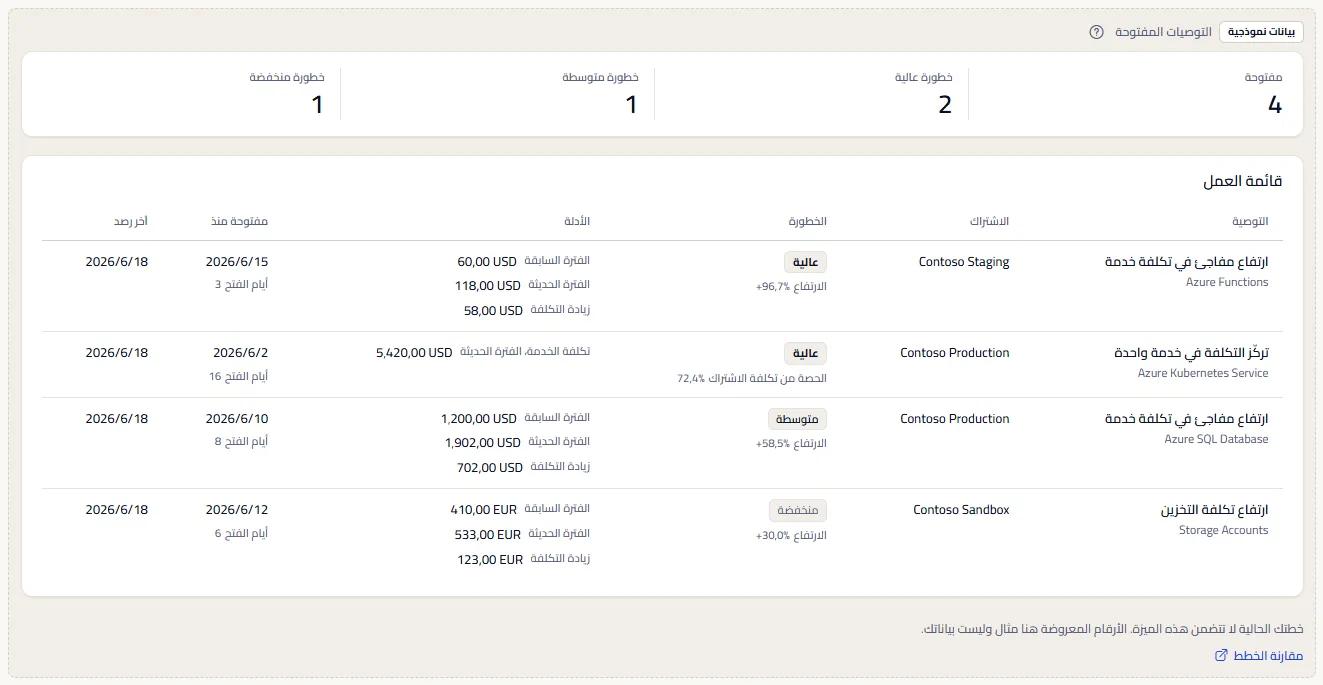Image resolution: width=1323 pixels, height=685 pixels.
Task: Click Contoso Production in the Azure SQL Database row
Action: (955, 419)
